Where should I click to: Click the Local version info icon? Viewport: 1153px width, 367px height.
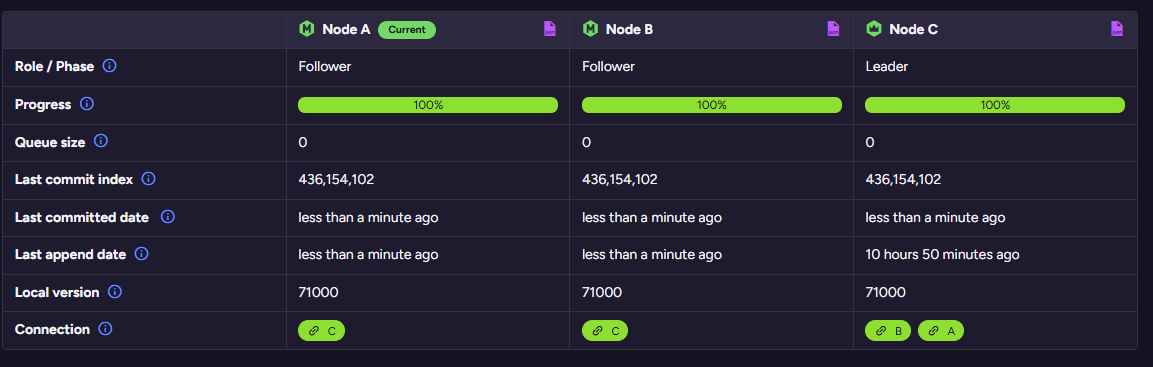click(115, 292)
